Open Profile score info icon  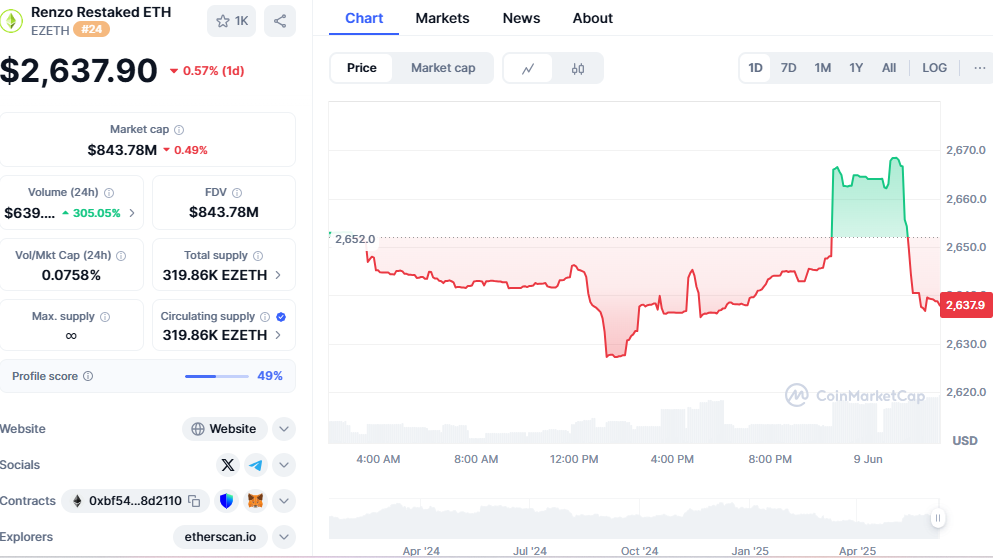click(88, 376)
